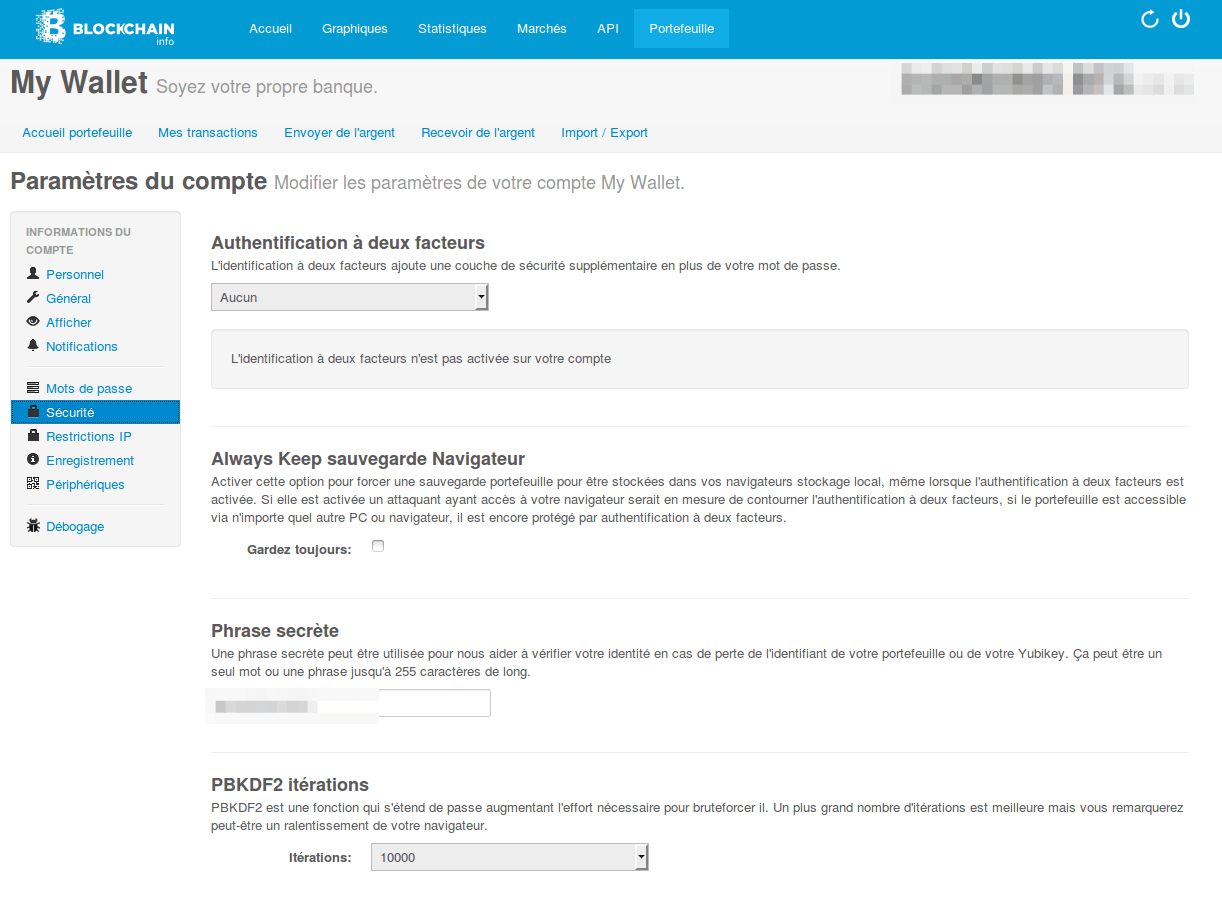
Task: Click the wrench icon beside Général
Action: pyautogui.click(x=33, y=297)
